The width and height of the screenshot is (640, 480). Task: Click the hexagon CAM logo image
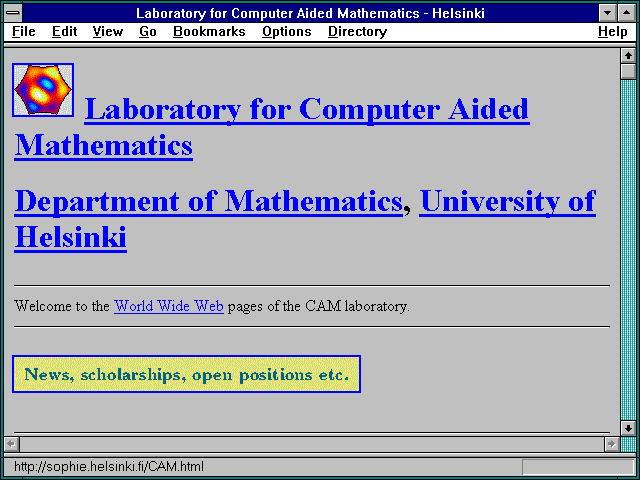coord(43,90)
